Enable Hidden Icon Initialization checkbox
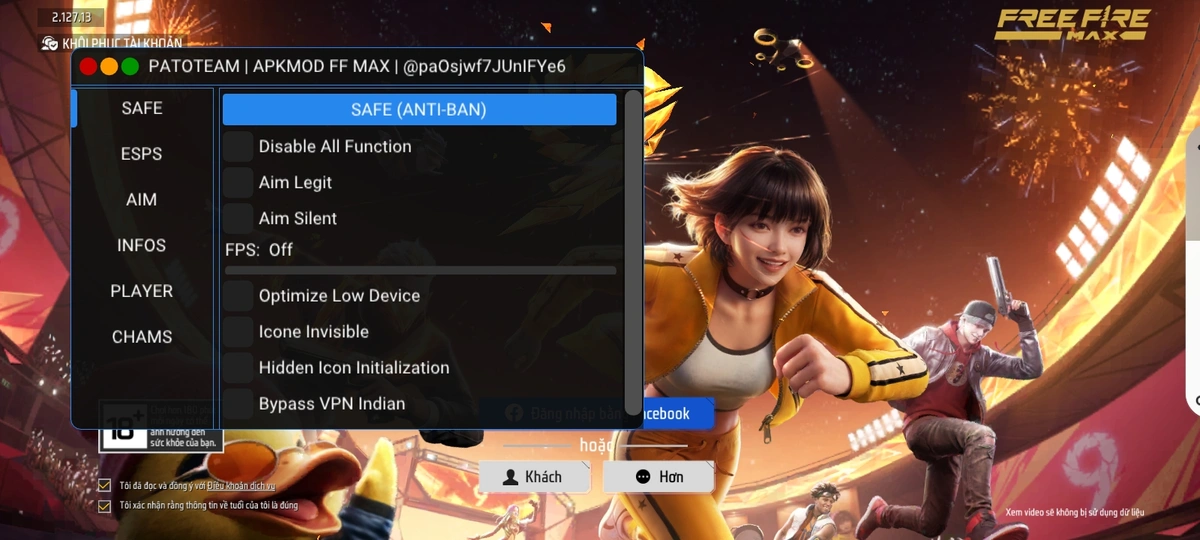 pyautogui.click(x=238, y=368)
